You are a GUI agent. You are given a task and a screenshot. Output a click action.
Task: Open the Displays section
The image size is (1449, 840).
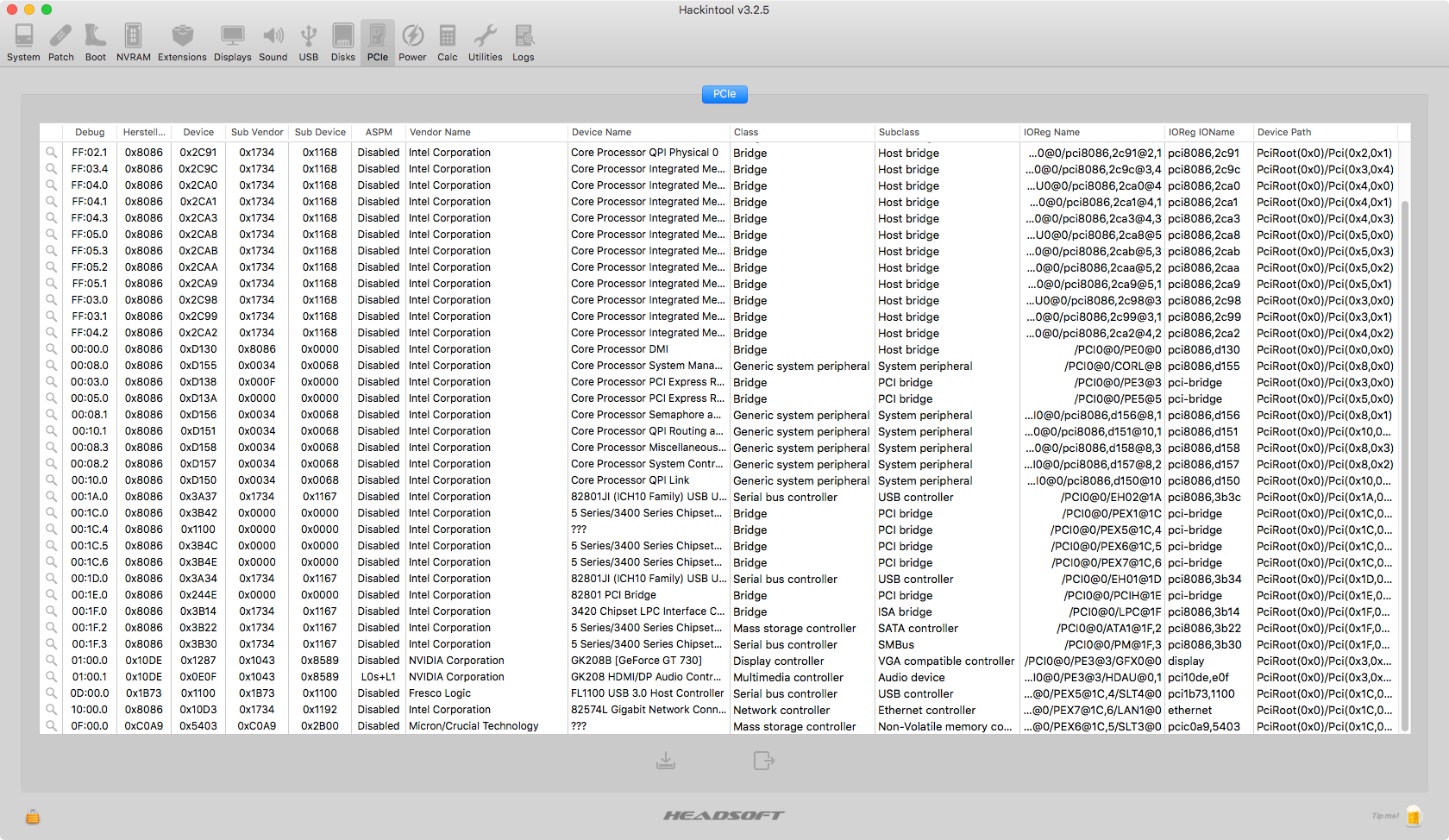[232, 42]
